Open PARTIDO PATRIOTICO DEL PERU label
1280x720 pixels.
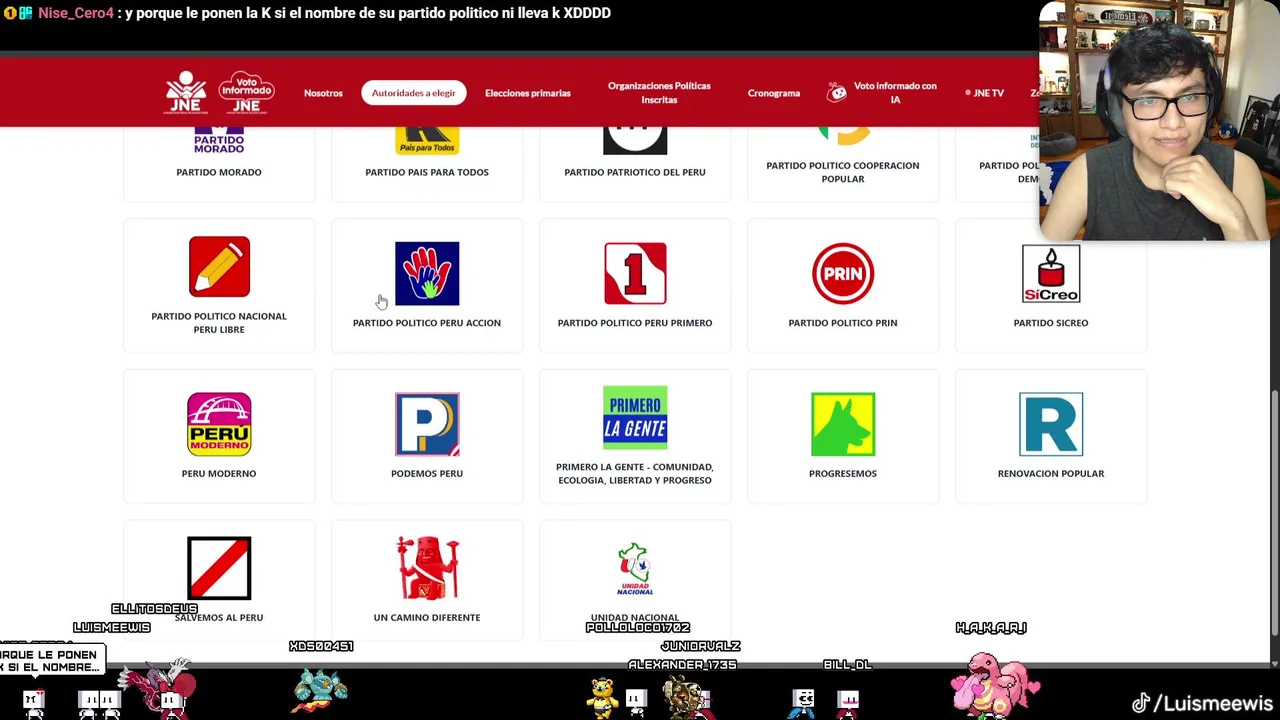click(x=635, y=172)
